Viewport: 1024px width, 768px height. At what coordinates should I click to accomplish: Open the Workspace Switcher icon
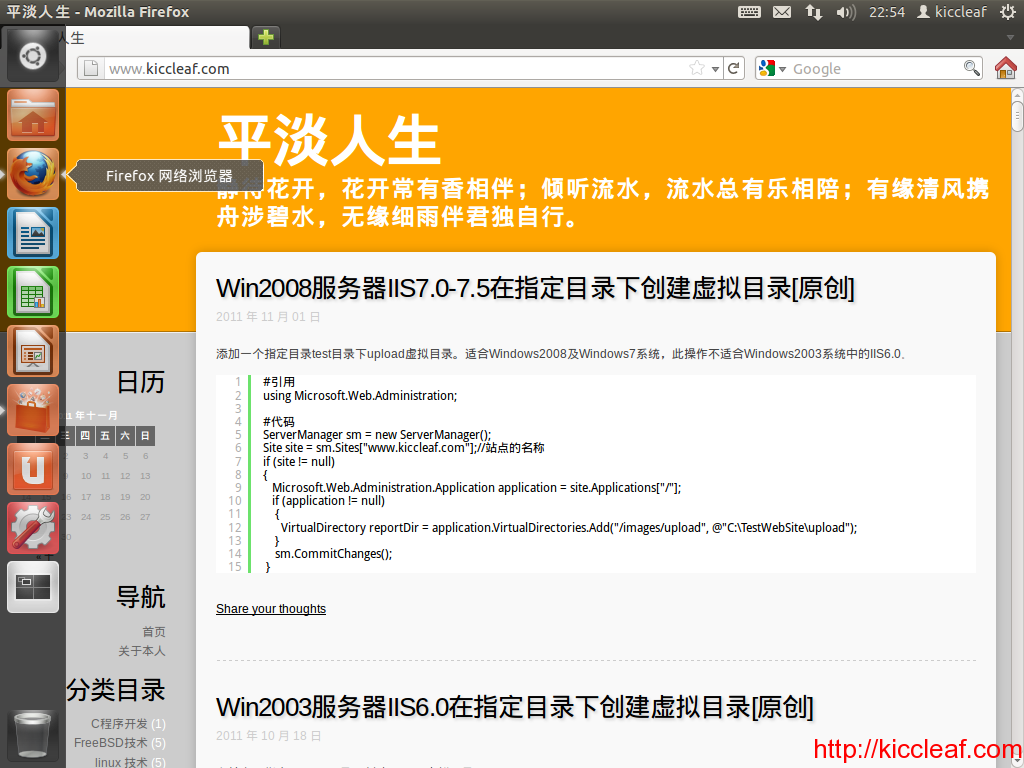(33, 587)
